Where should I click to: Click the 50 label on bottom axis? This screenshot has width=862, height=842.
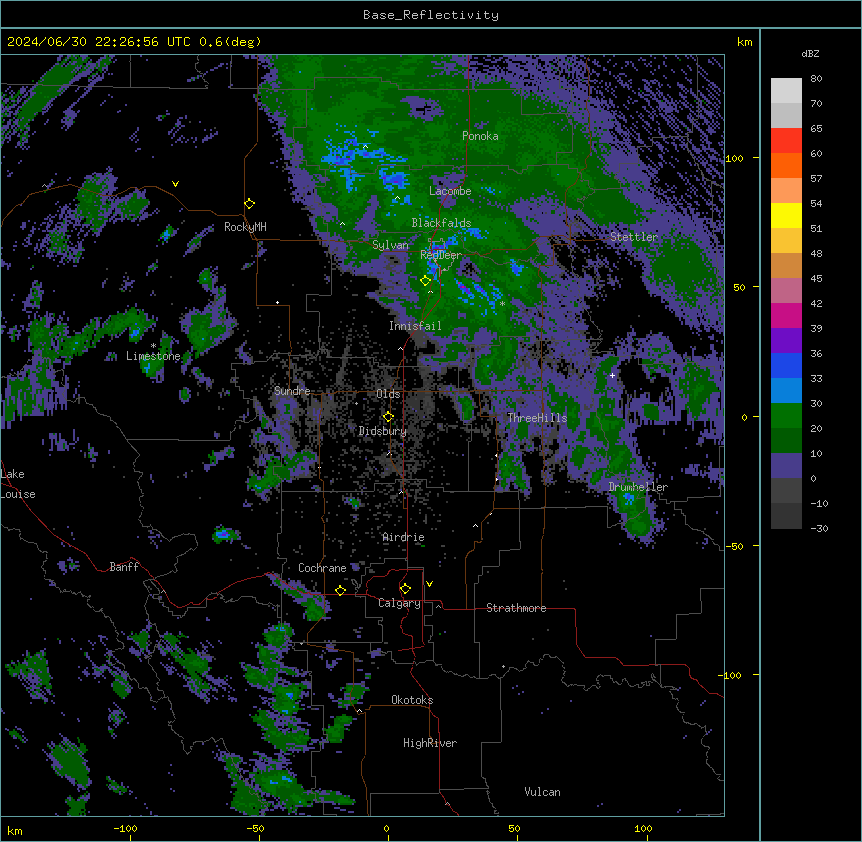click(x=514, y=828)
